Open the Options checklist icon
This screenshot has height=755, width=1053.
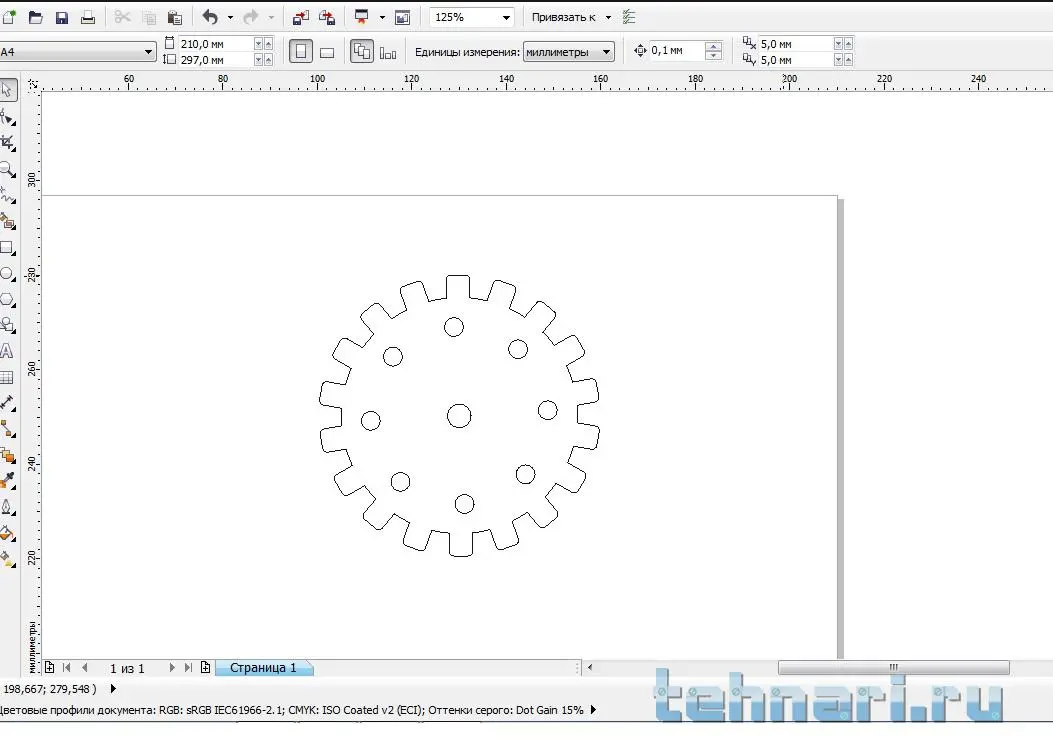629,17
